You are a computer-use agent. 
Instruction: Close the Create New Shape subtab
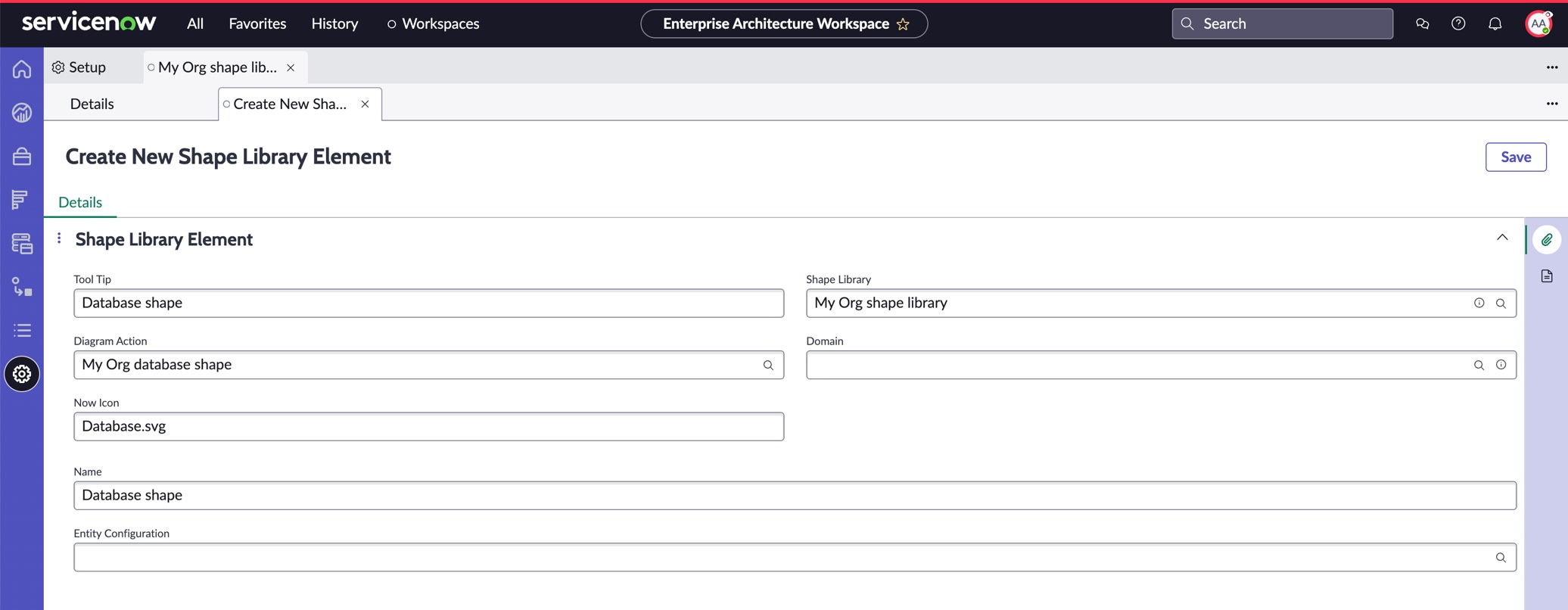point(365,104)
